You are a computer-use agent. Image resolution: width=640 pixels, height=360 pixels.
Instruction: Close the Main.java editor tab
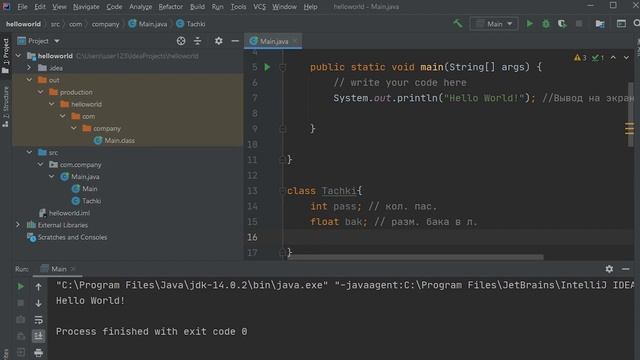[x=295, y=41]
